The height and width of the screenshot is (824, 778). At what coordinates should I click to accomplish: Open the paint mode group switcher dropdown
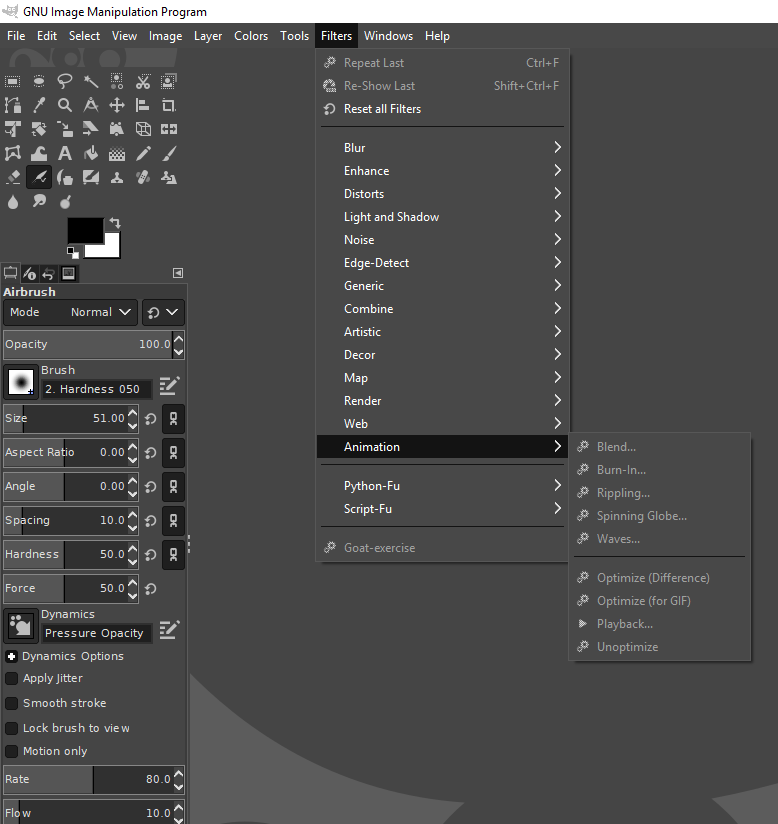[x=162, y=312]
